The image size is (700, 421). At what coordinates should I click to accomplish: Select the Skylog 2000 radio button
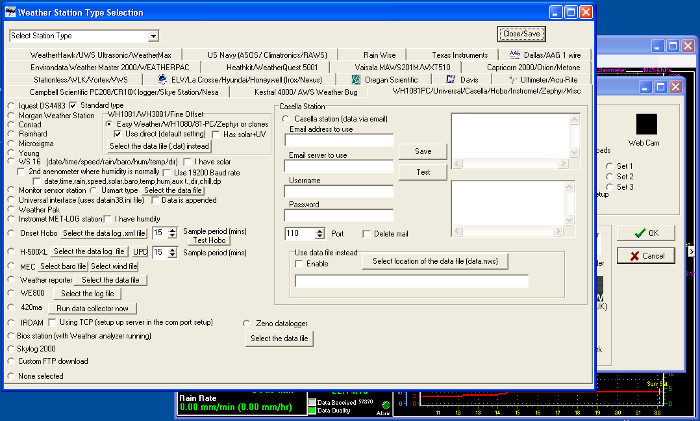(x=11, y=349)
